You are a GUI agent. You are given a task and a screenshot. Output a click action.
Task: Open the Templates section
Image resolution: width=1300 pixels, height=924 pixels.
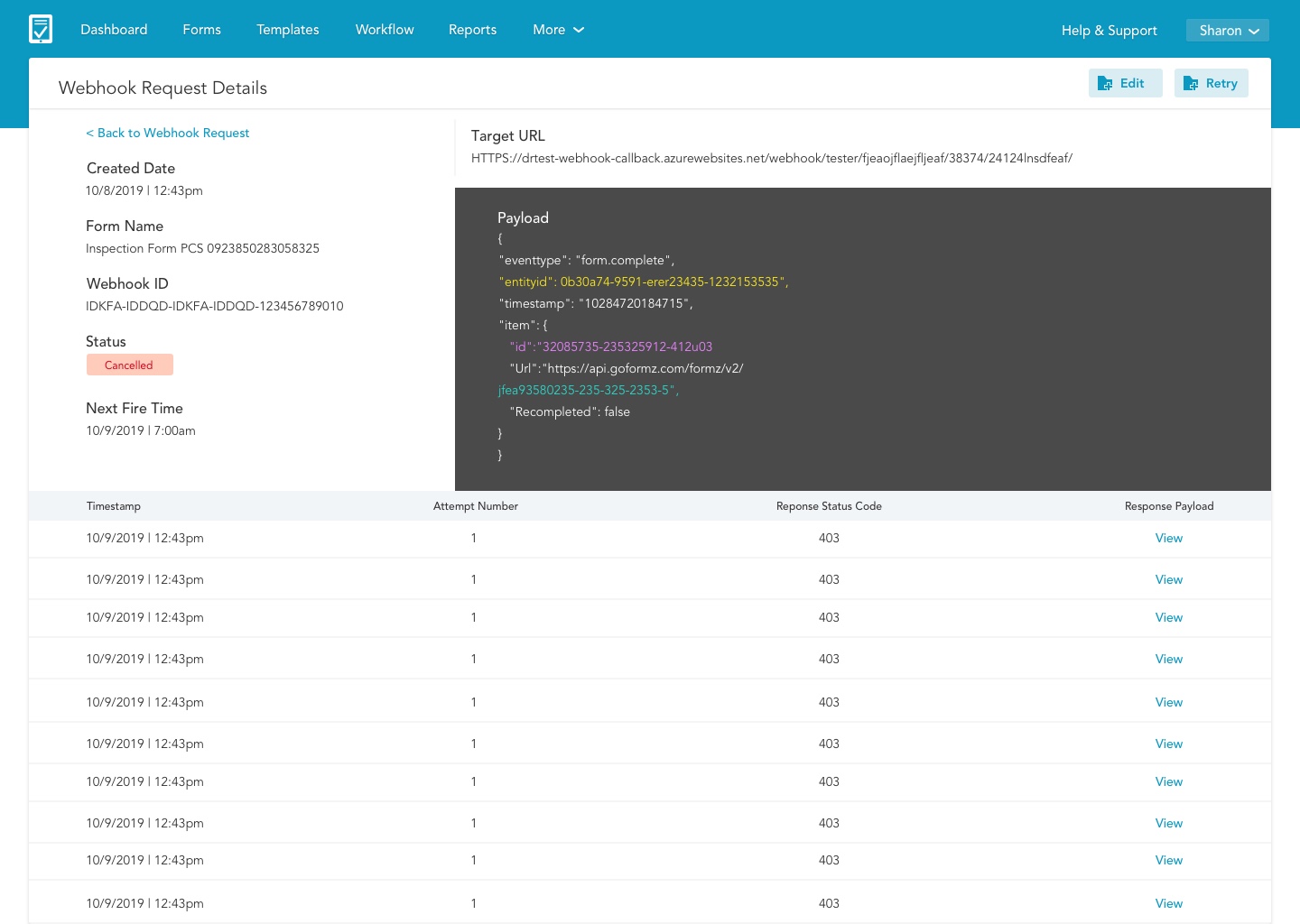[287, 30]
